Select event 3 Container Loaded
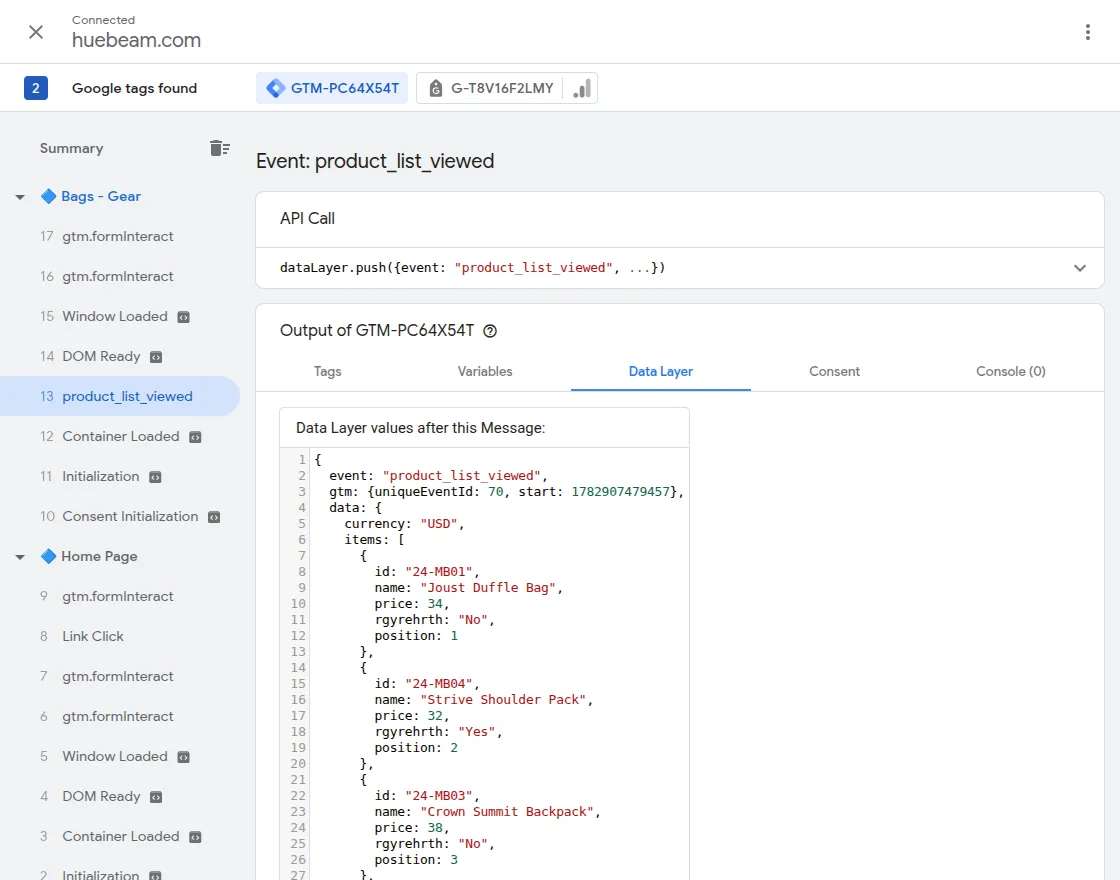Image resolution: width=1120 pixels, height=880 pixels. tap(120, 836)
